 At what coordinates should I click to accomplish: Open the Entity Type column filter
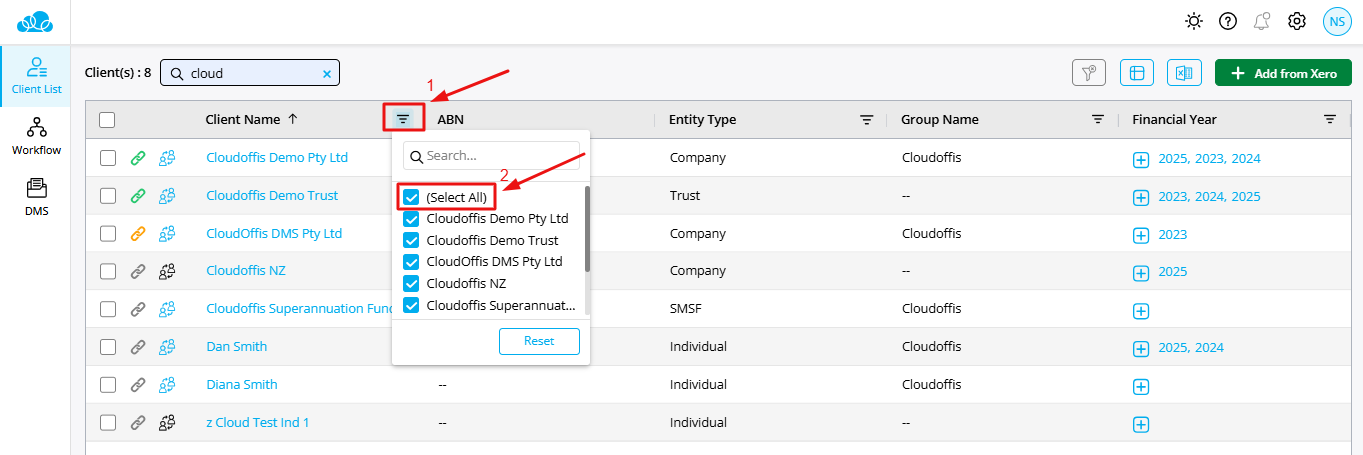pyautogui.click(x=866, y=120)
